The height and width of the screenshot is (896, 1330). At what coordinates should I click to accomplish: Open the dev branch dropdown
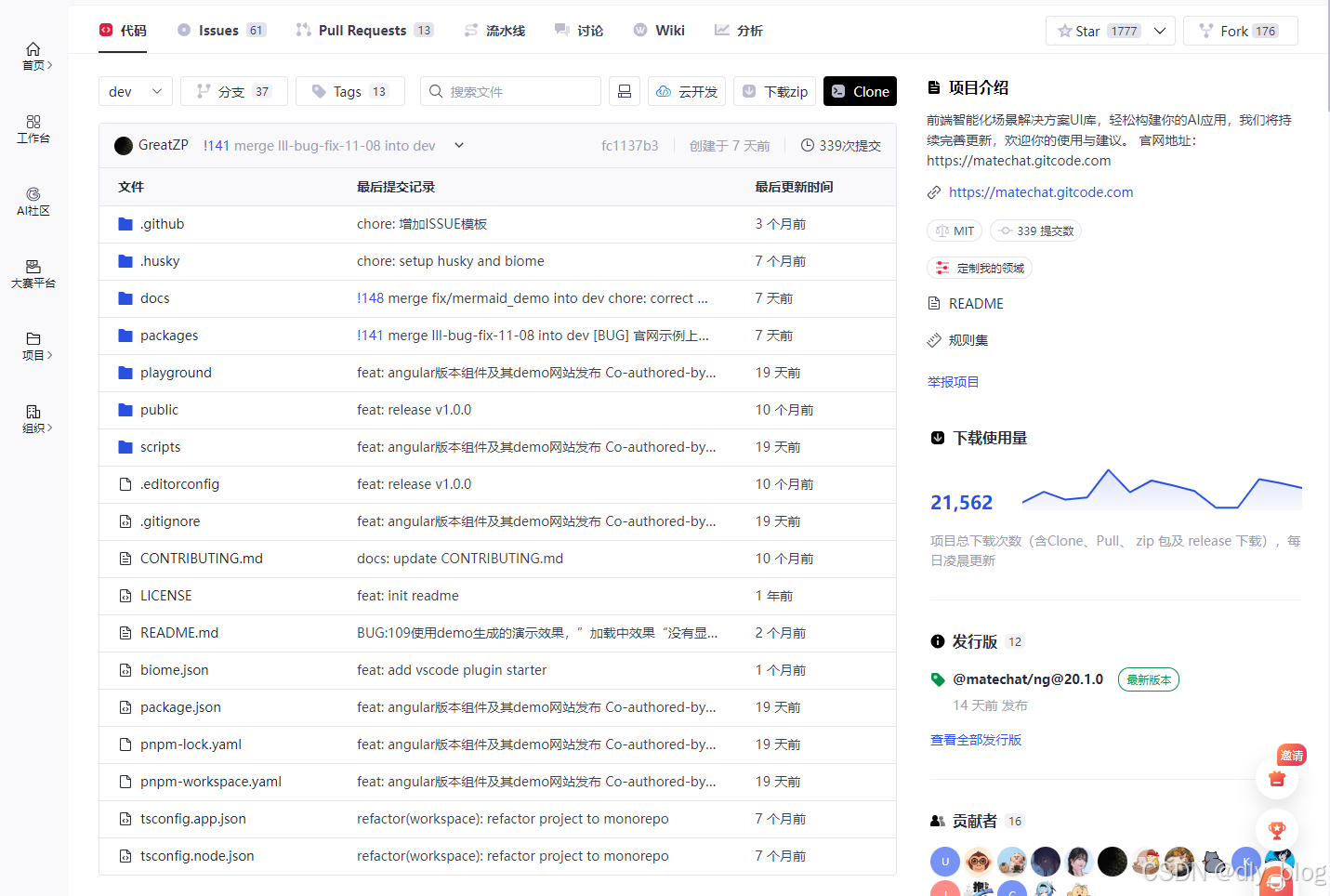pos(136,91)
